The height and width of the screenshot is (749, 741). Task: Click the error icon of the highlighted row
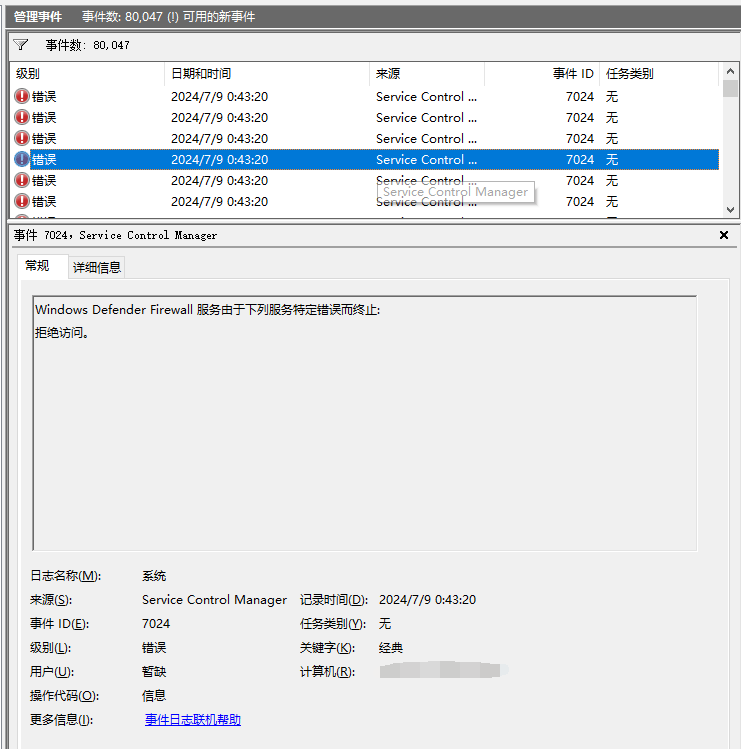coord(21,159)
